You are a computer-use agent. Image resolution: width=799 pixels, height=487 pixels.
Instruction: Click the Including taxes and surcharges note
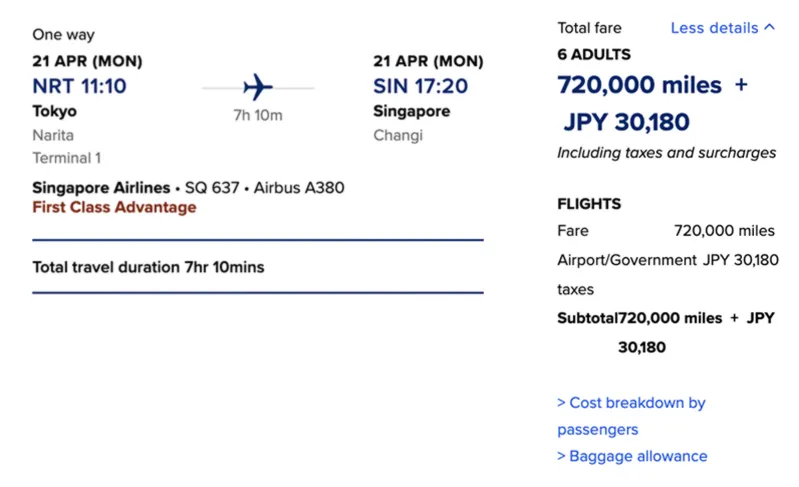pyautogui.click(x=666, y=153)
